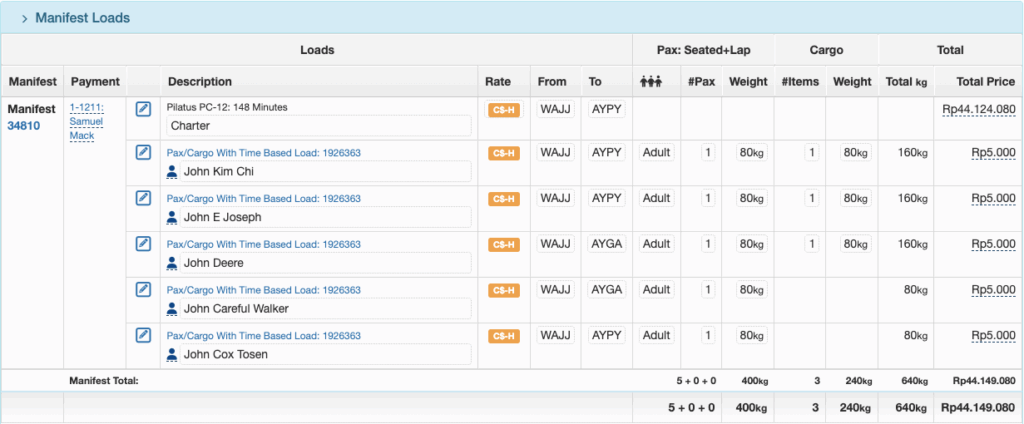Click AYGA destination for John Deere
This screenshot has width=1024, height=424.
607,244
